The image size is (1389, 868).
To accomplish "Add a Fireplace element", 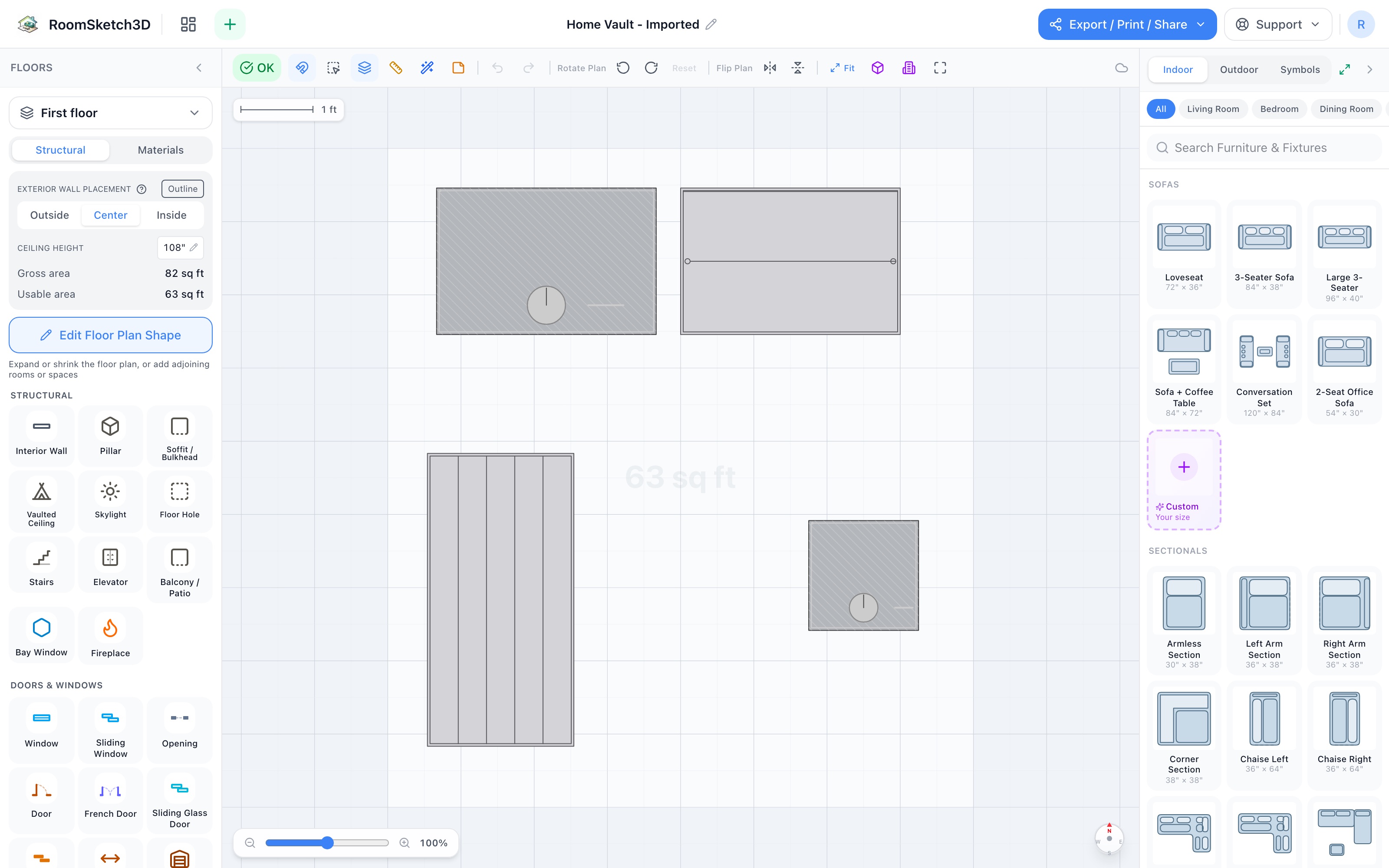I will pos(110,636).
